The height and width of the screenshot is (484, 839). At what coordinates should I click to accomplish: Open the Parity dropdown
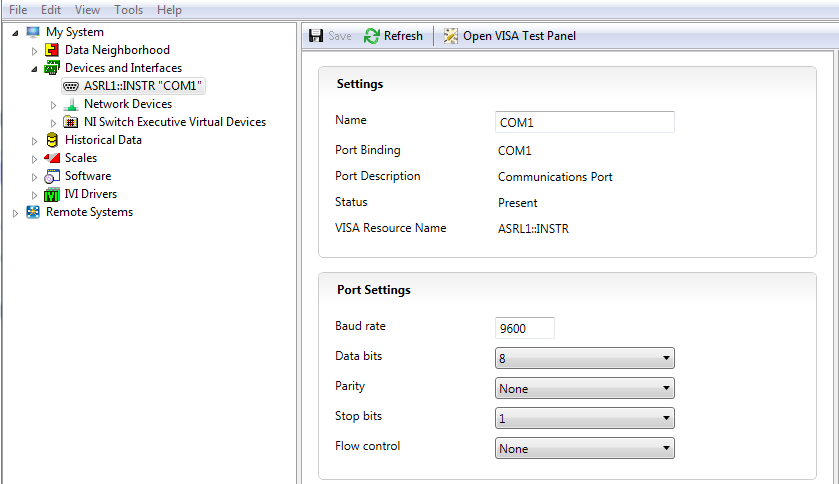[585, 388]
